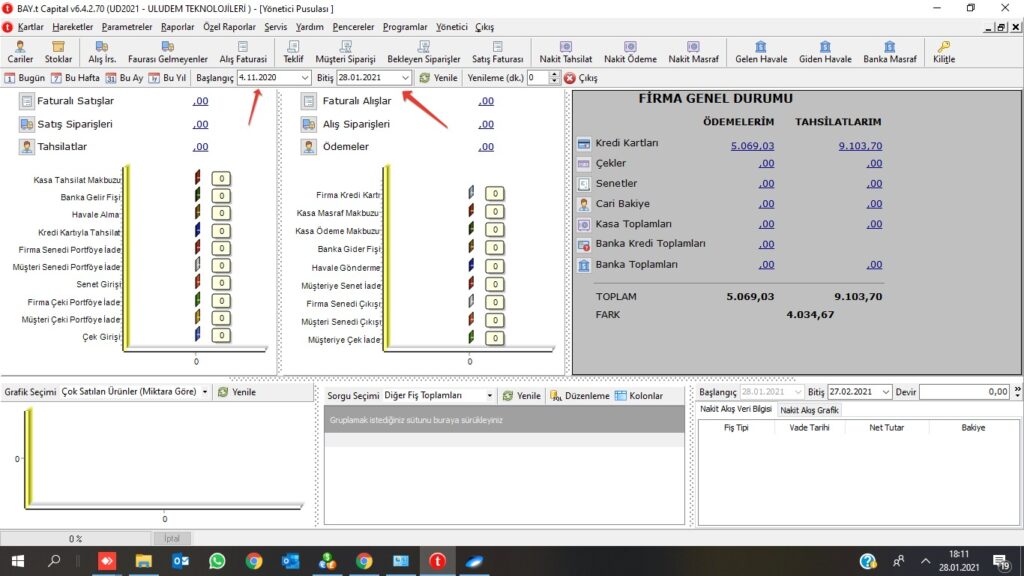Open WhatsApp from the Windows taskbar
This screenshot has height=576, width=1024.
pyautogui.click(x=217, y=561)
